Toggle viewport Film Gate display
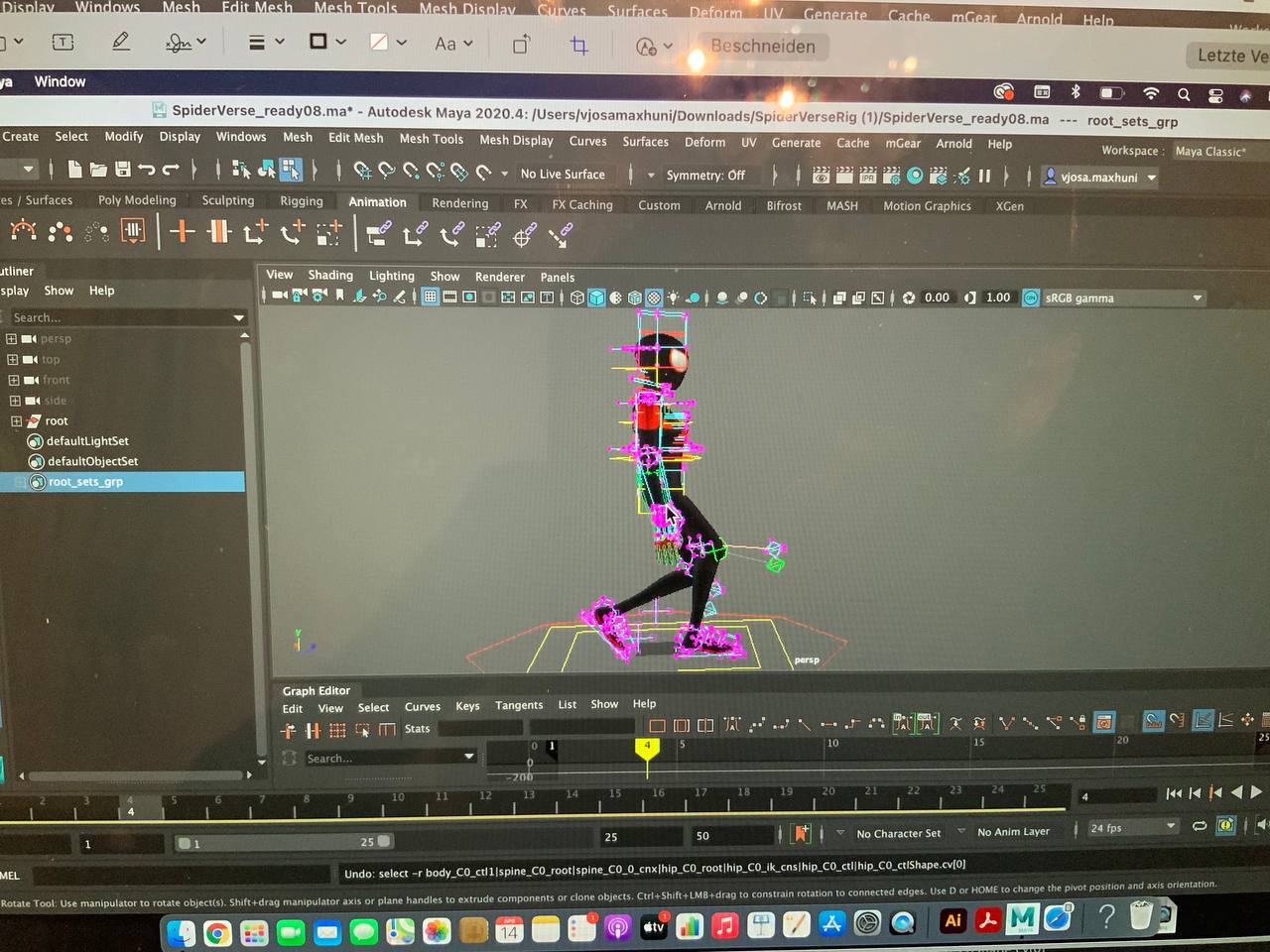The height and width of the screenshot is (952, 1270). pyautogui.click(x=449, y=297)
